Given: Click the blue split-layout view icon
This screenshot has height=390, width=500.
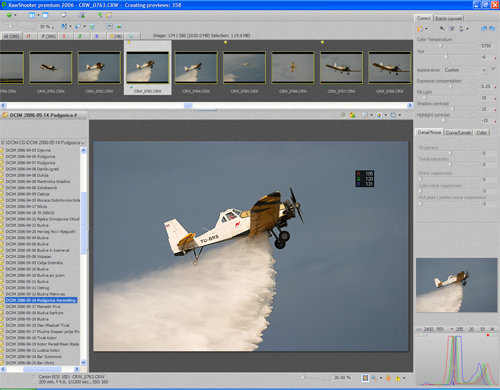Looking at the screenshot, I should click(32, 15).
